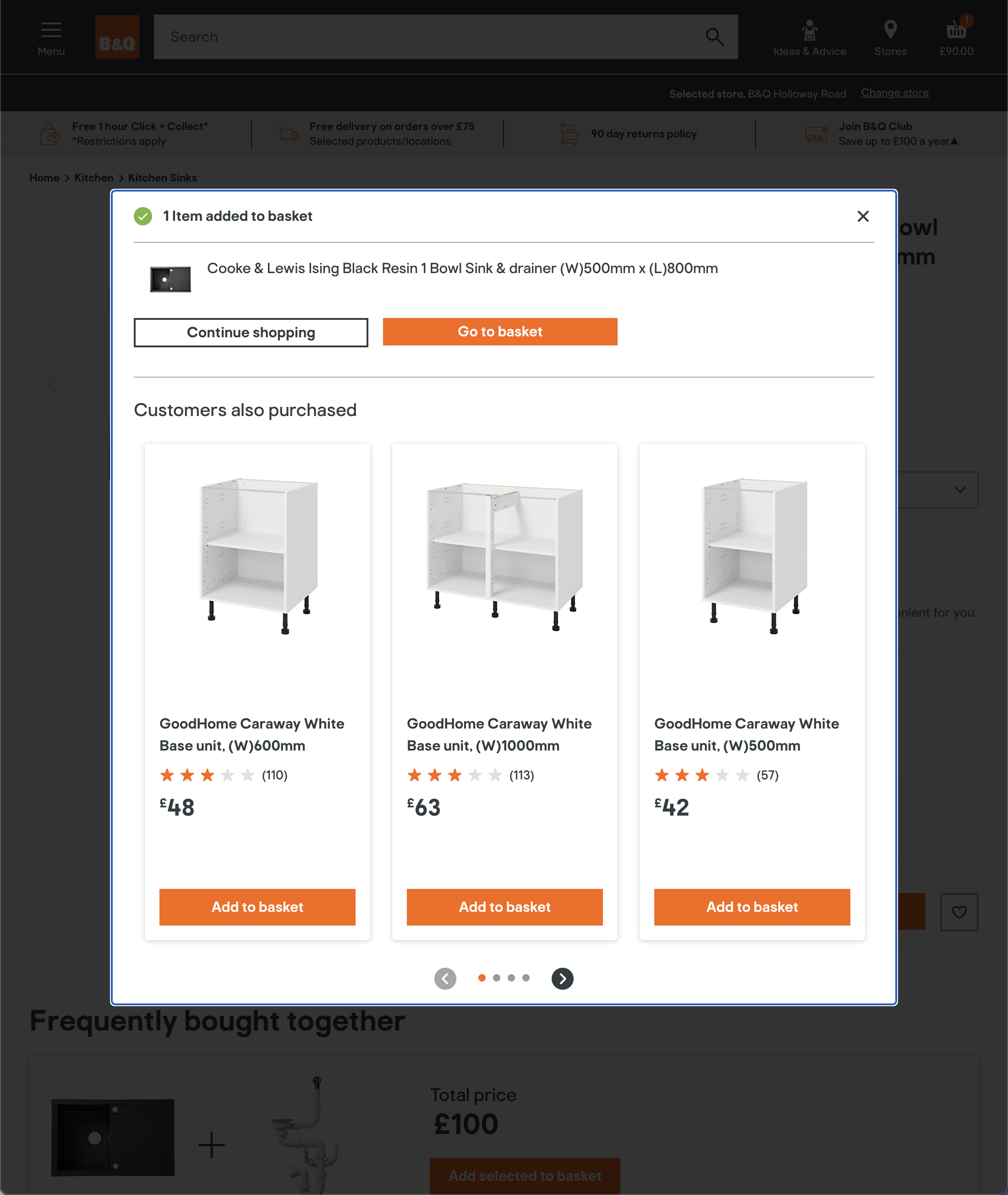Go to previous carousel products arrow
Image resolution: width=1008 pixels, height=1195 pixels.
coord(445,978)
